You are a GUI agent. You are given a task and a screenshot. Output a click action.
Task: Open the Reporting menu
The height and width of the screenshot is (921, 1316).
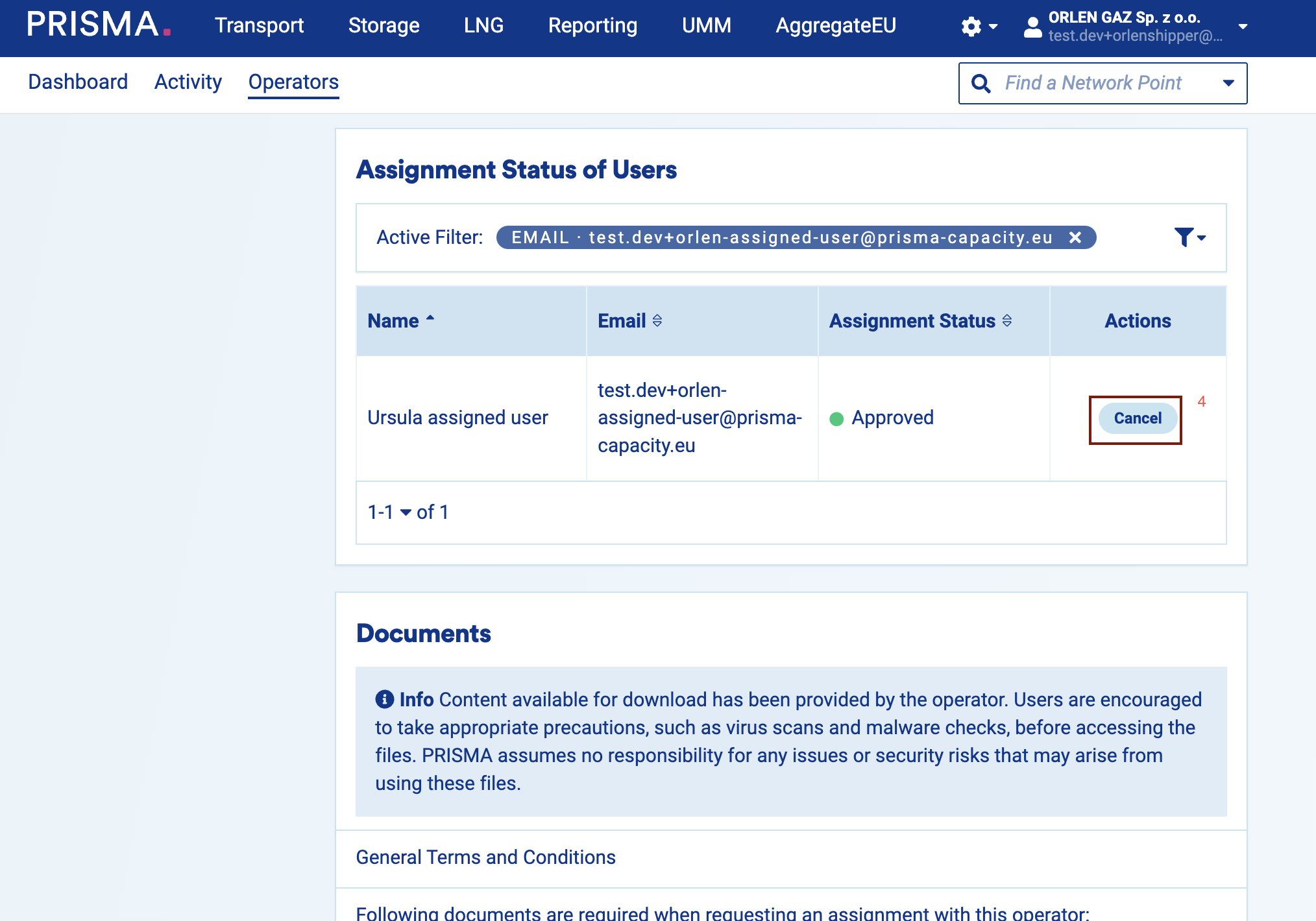(592, 25)
